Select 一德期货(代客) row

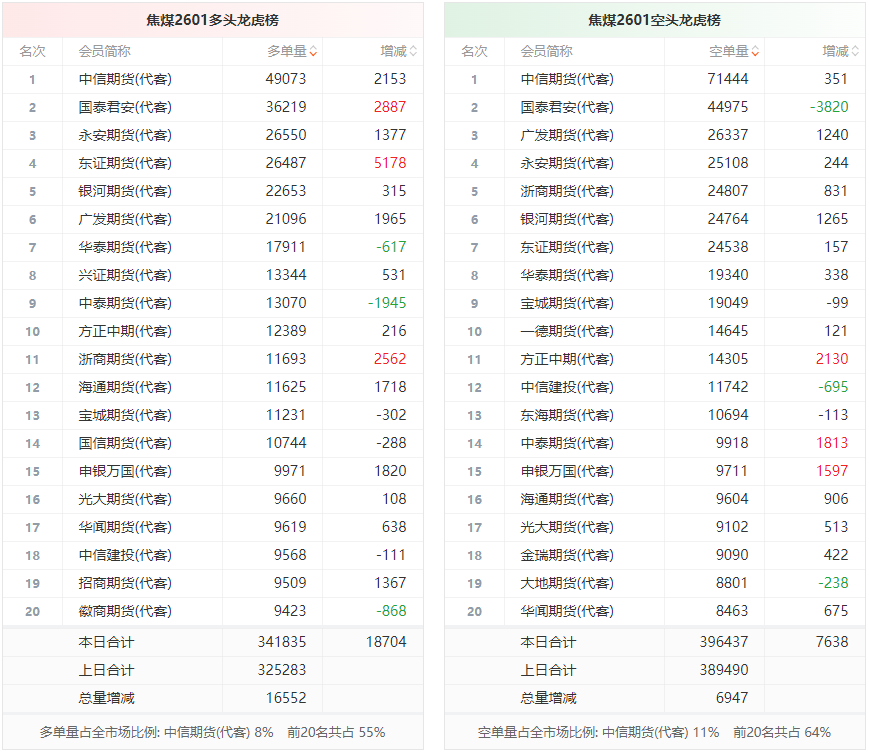coord(655,331)
